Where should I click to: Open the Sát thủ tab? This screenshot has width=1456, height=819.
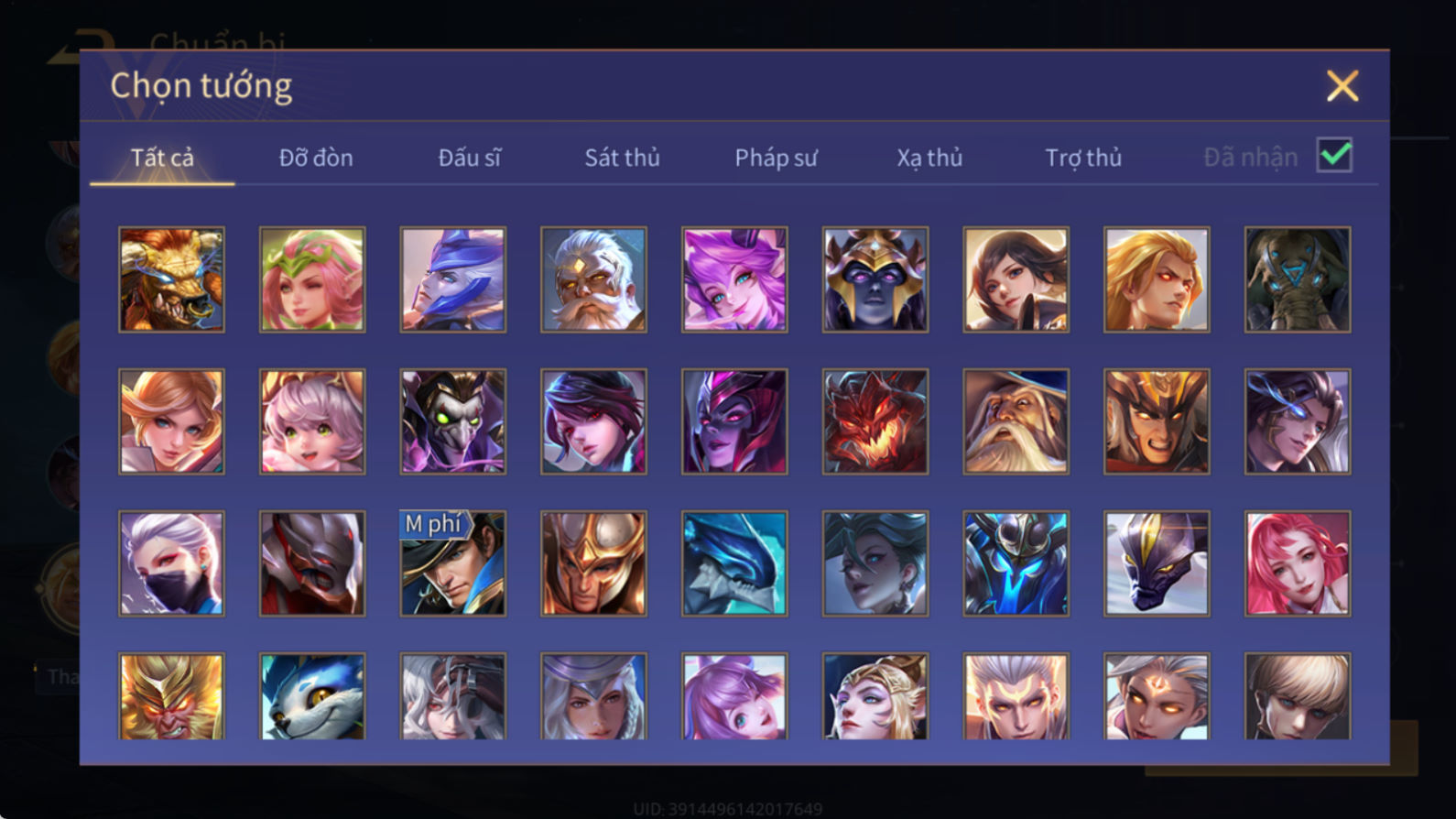623,158
